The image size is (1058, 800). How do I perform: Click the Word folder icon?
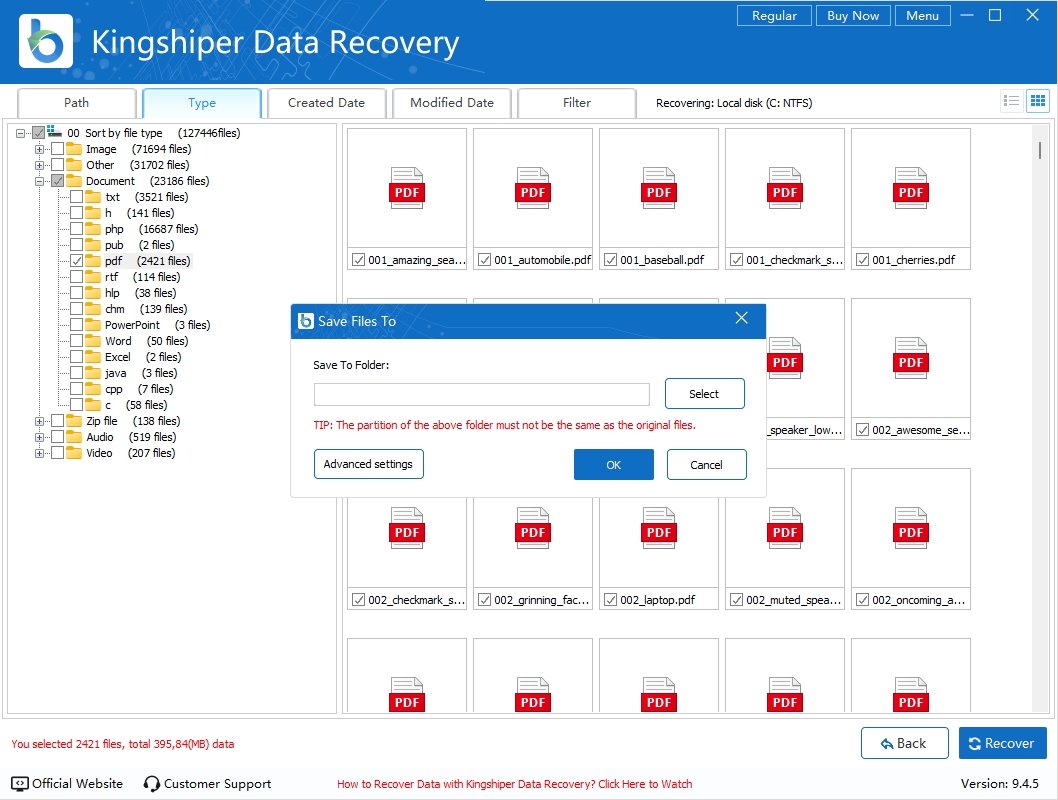(x=93, y=341)
